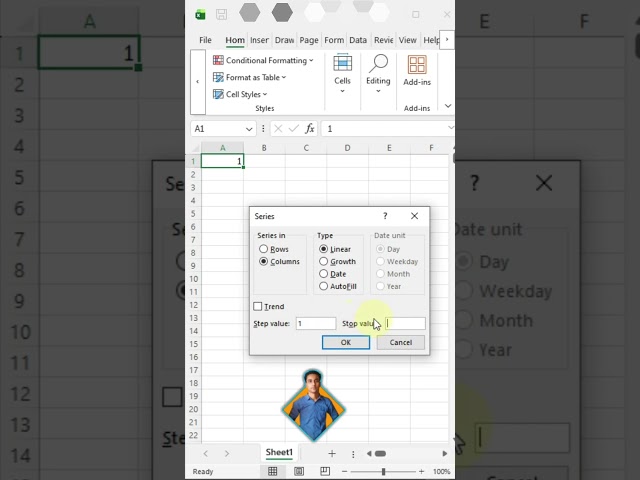The height and width of the screenshot is (480, 640).
Task: Go to next sheet arrow
Action: [x=227, y=453]
